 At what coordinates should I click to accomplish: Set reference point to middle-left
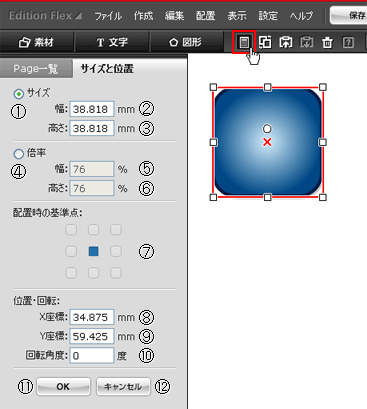pos(71,251)
